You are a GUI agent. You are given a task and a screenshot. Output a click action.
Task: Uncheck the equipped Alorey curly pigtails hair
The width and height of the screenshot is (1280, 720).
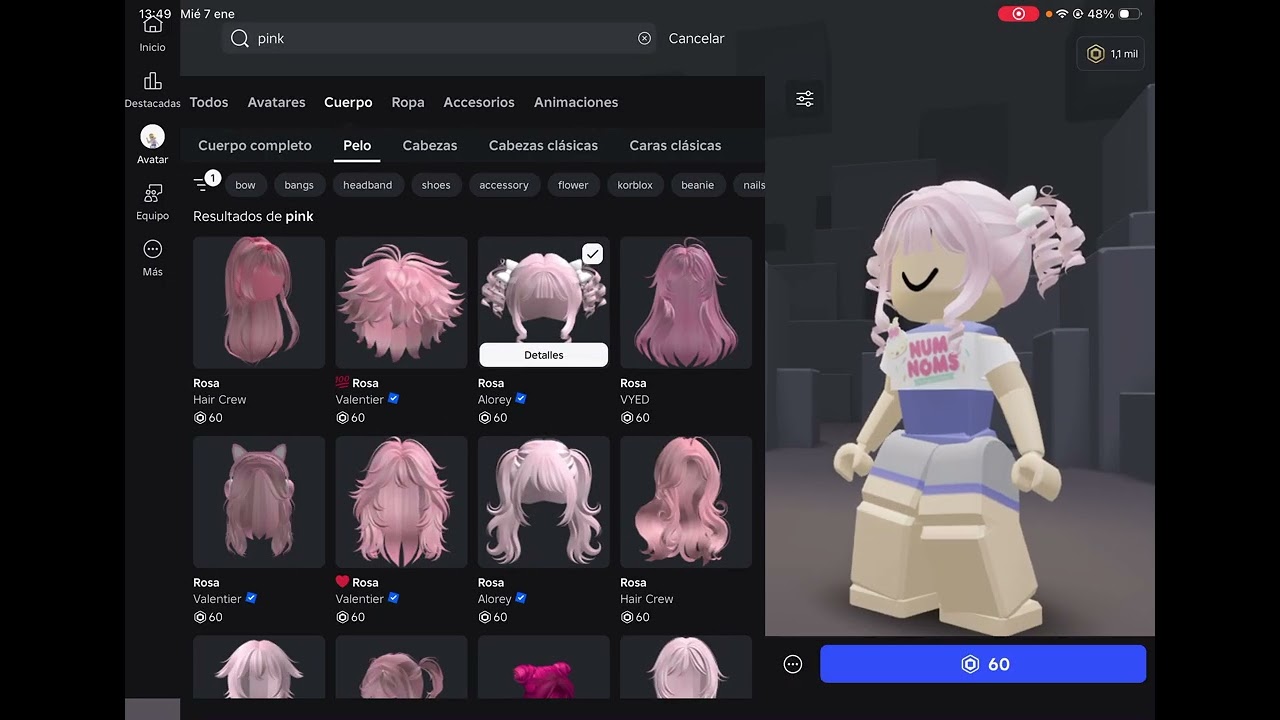point(593,254)
